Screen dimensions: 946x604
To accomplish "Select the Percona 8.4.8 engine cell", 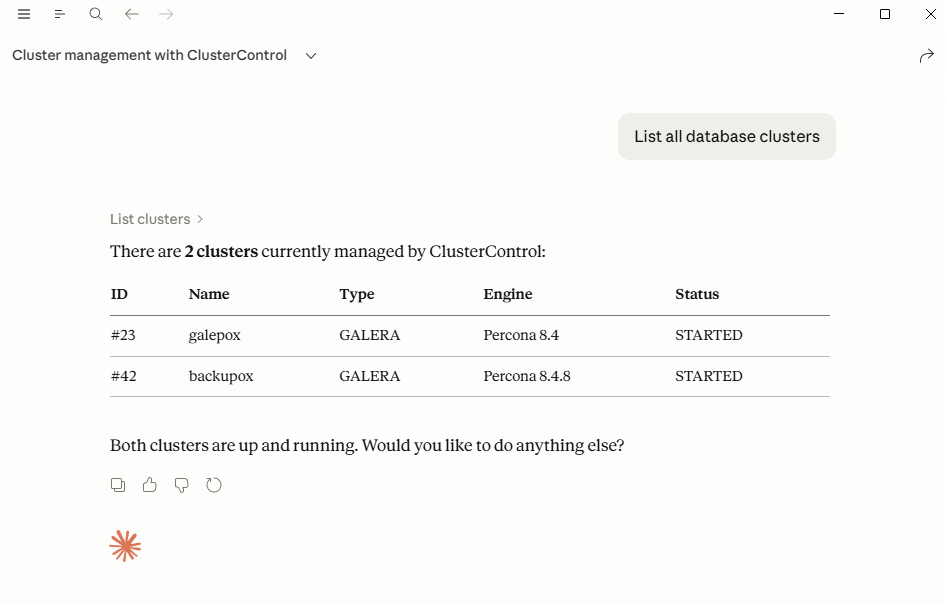I will (x=527, y=376).
